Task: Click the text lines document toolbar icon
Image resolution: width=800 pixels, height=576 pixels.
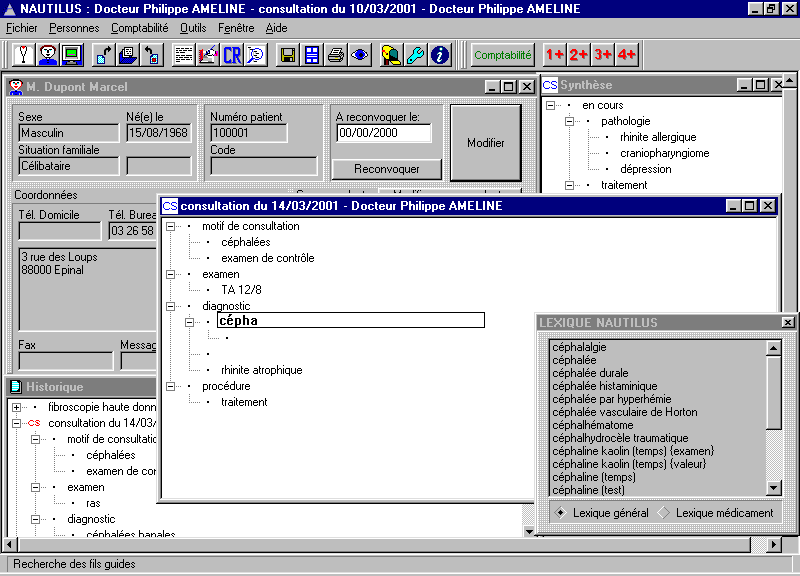Action: [183, 55]
